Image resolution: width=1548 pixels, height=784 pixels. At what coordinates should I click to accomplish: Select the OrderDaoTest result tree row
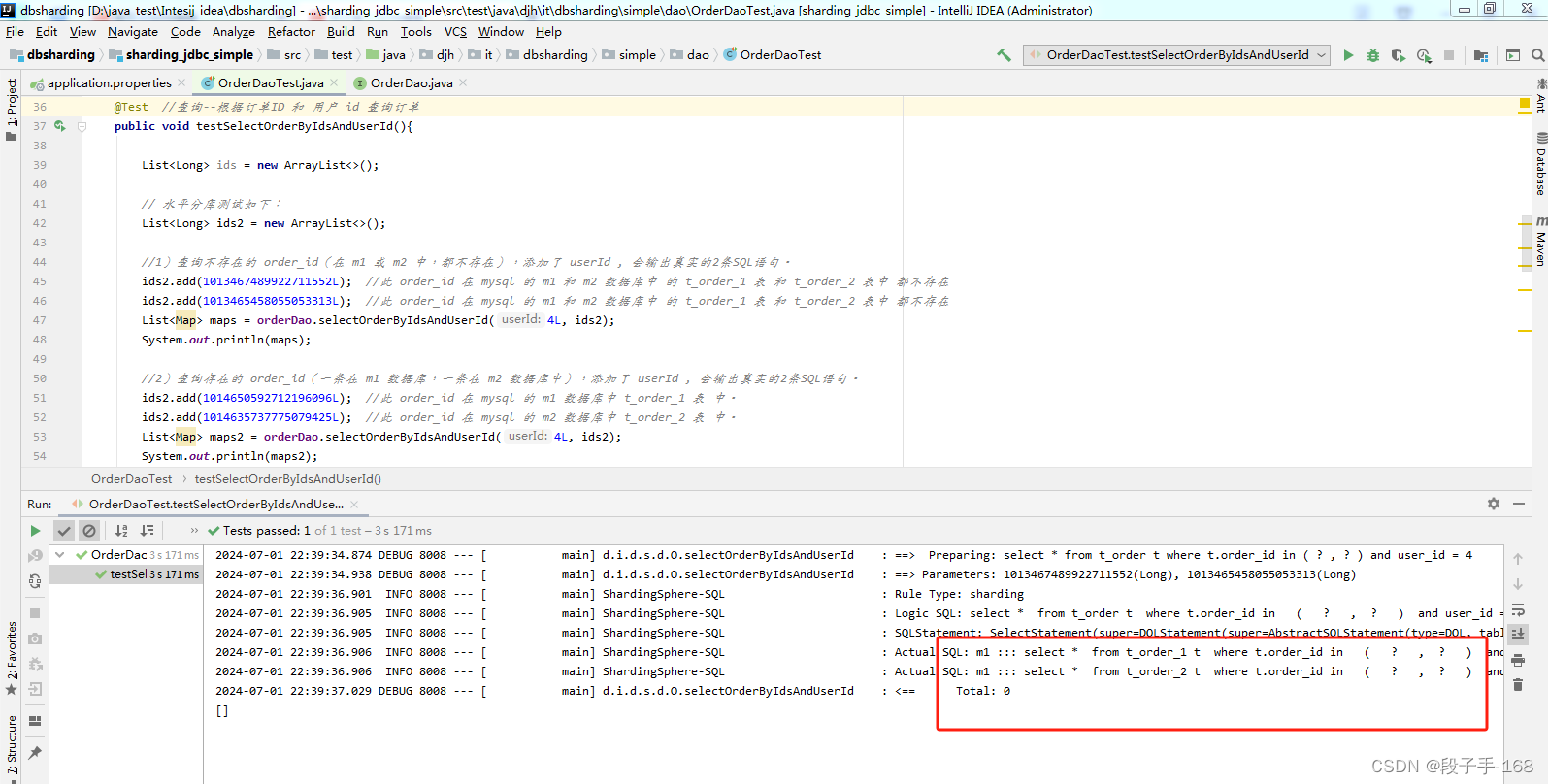coord(126,555)
